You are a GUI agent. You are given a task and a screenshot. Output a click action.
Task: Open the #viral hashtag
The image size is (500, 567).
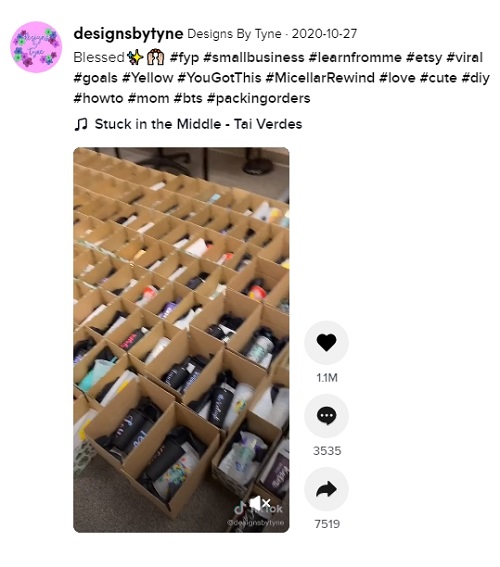tap(465, 57)
